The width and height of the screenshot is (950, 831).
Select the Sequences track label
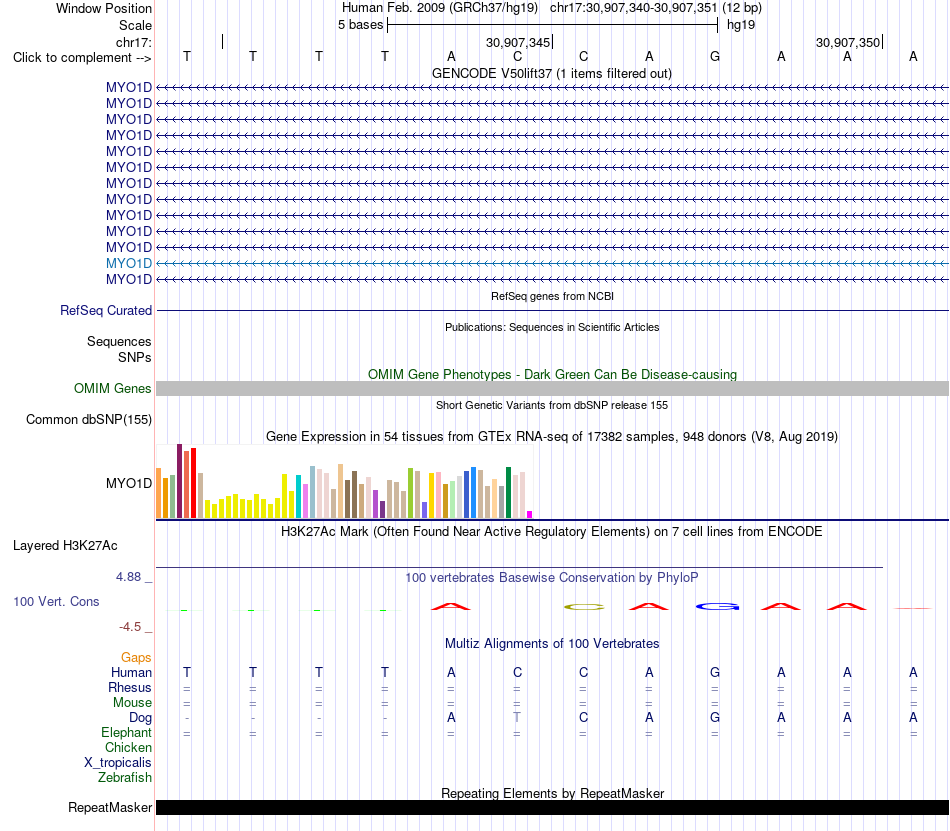[x=119, y=342]
